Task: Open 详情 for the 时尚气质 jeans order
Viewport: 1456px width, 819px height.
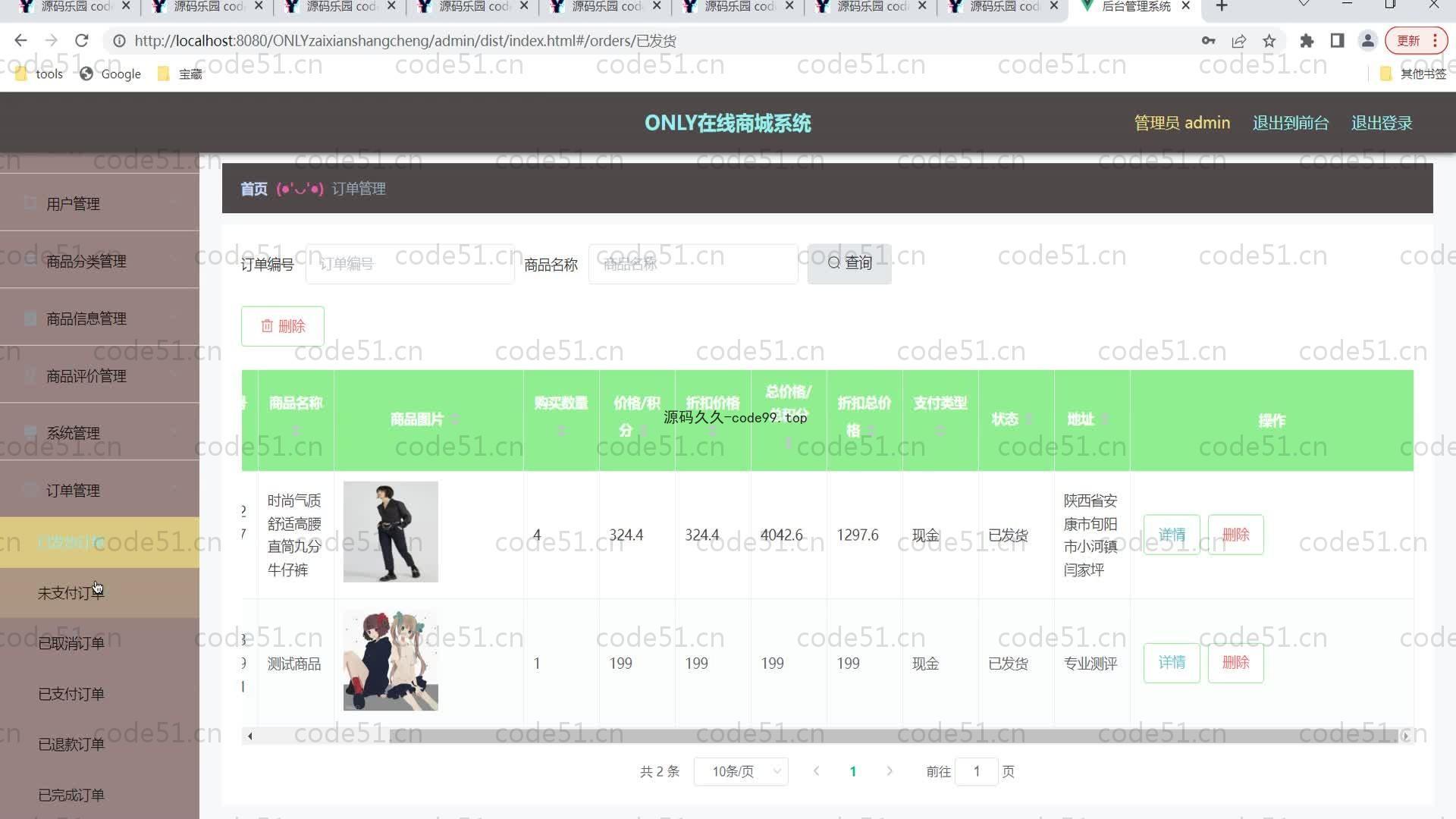Action: [1172, 535]
